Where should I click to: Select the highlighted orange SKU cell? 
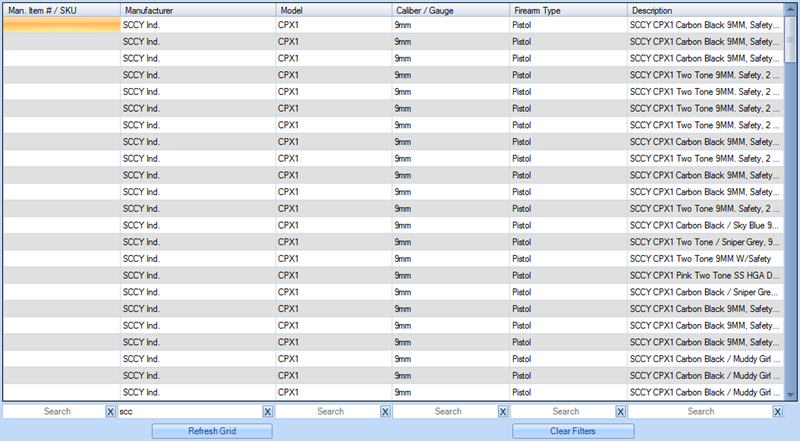62,25
